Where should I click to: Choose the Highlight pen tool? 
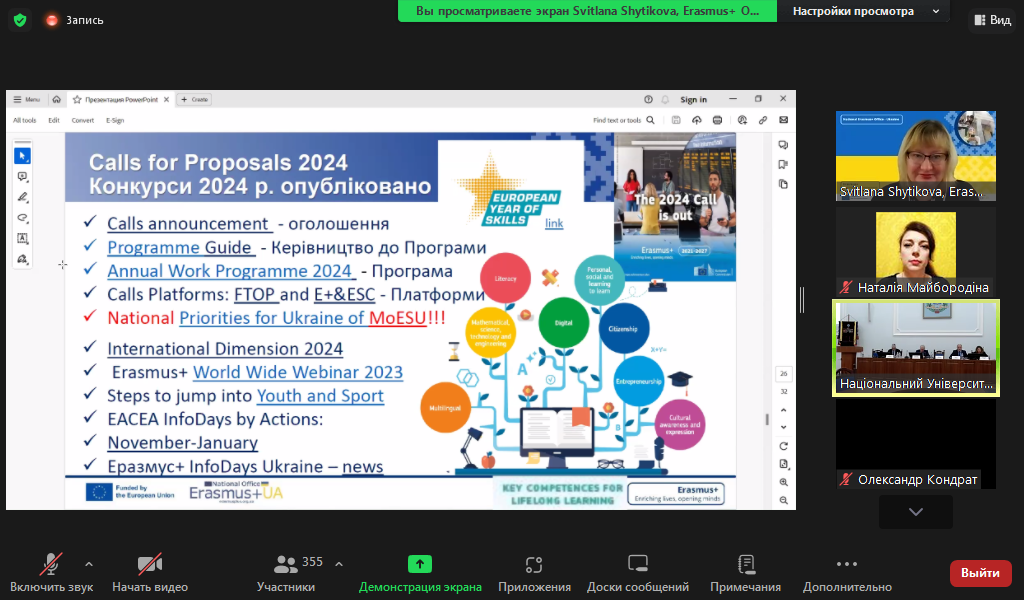(x=22, y=197)
